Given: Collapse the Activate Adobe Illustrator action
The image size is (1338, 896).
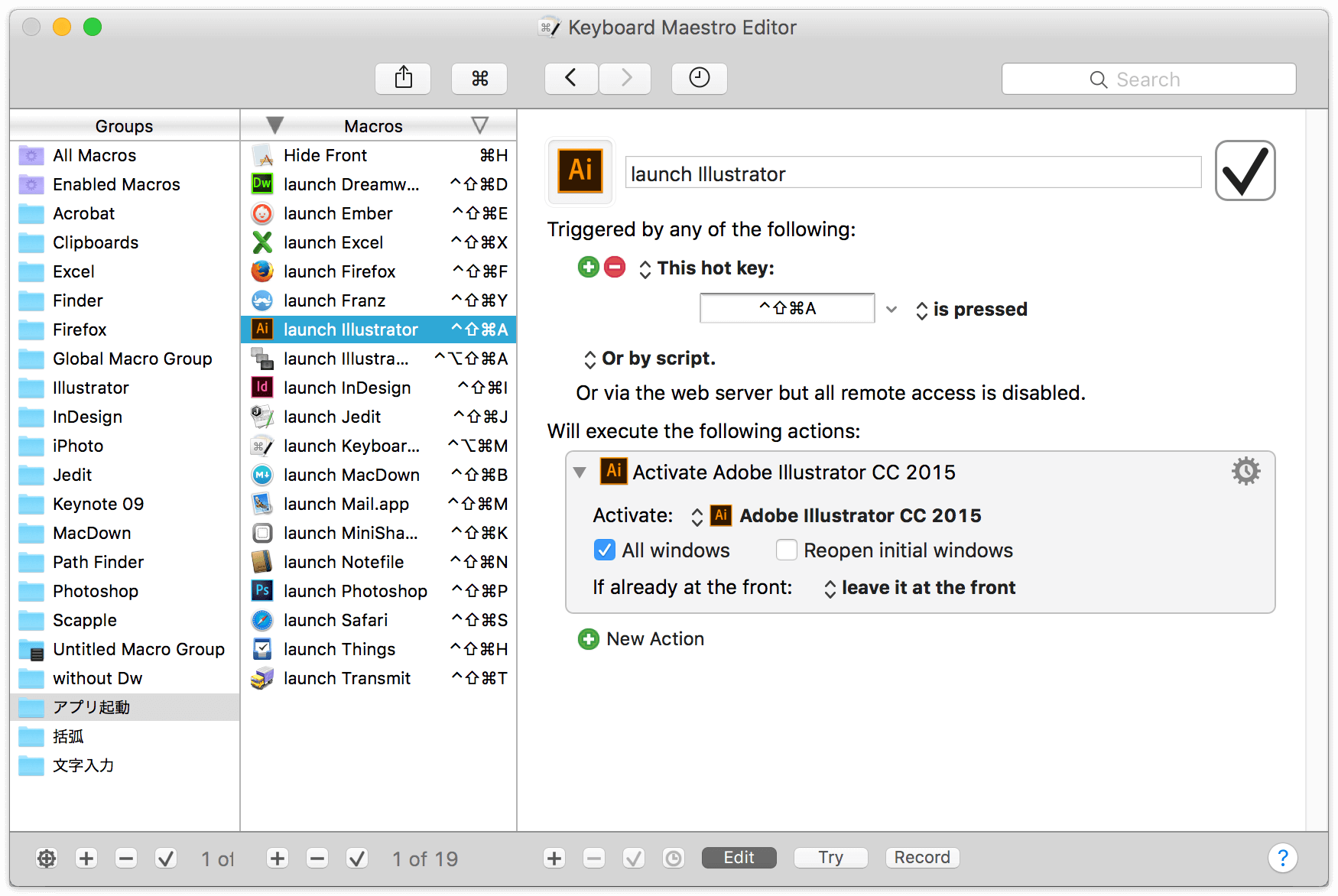Looking at the screenshot, I should coord(580,472).
